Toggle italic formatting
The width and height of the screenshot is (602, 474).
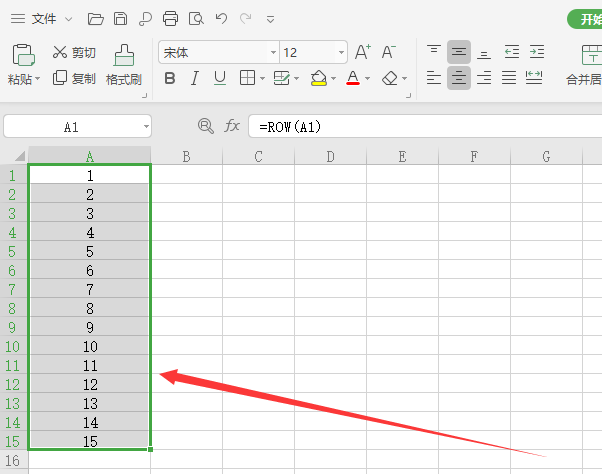click(195, 78)
